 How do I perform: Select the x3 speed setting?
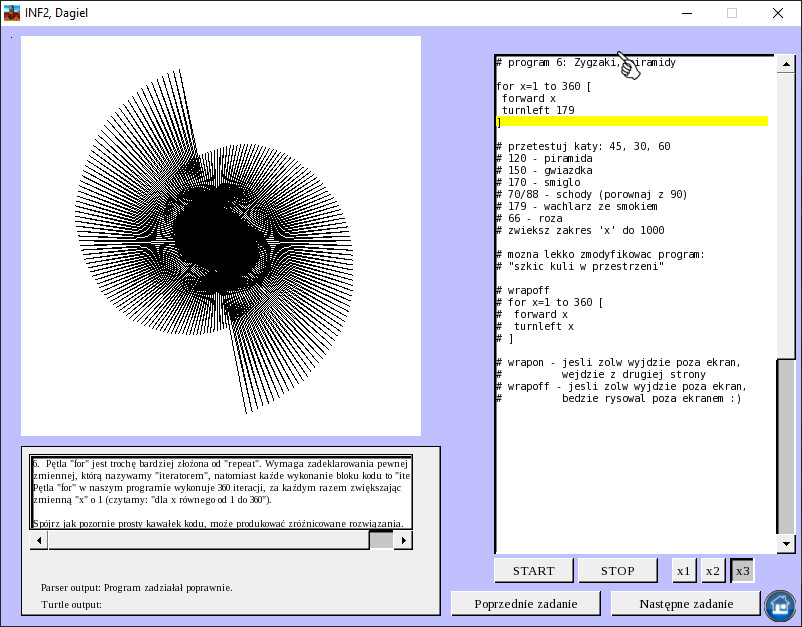[x=742, y=570]
